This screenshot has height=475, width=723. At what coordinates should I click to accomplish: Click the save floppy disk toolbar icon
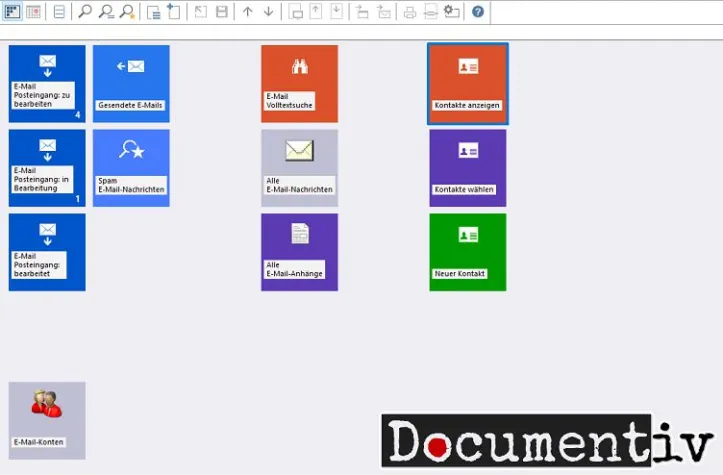click(222, 12)
